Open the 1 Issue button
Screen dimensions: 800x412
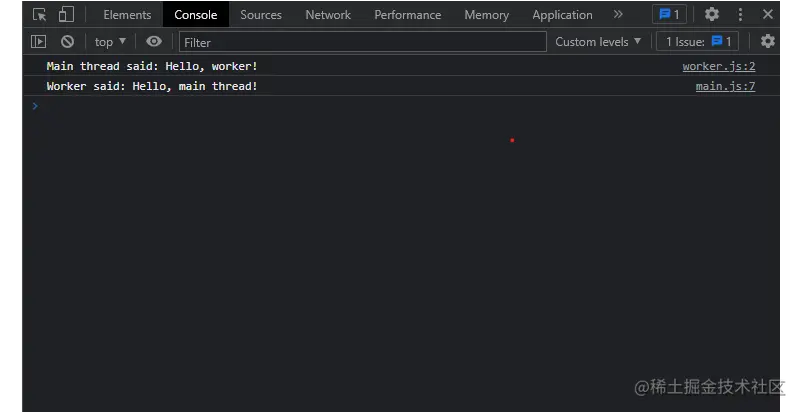(x=698, y=42)
